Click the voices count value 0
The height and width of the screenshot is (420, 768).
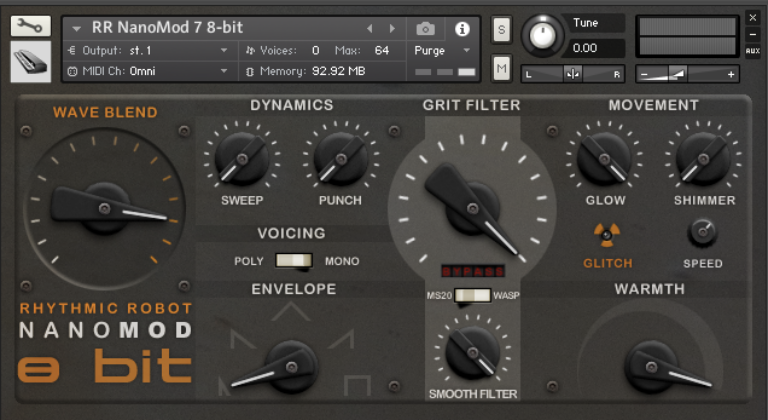pos(316,50)
